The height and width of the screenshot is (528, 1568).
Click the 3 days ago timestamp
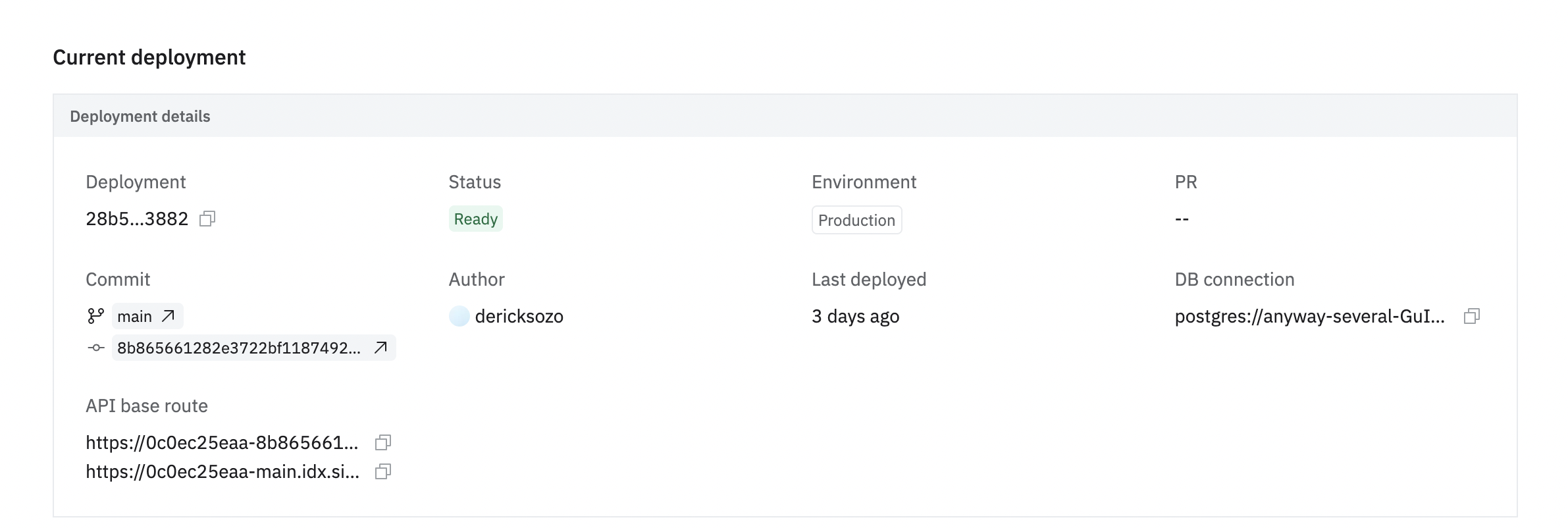click(x=855, y=317)
